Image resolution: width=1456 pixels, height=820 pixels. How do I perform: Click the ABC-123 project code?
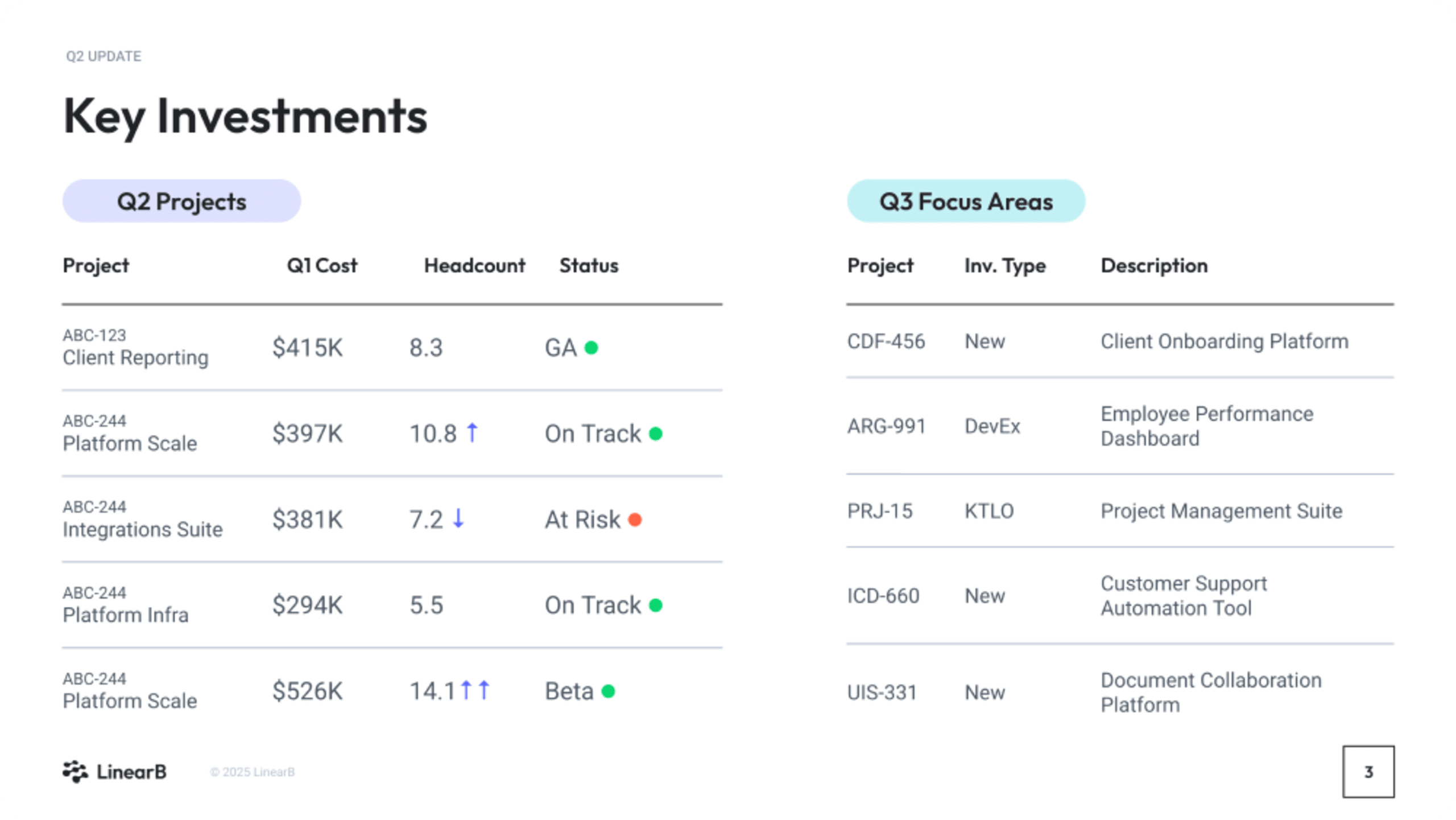[x=94, y=335]
